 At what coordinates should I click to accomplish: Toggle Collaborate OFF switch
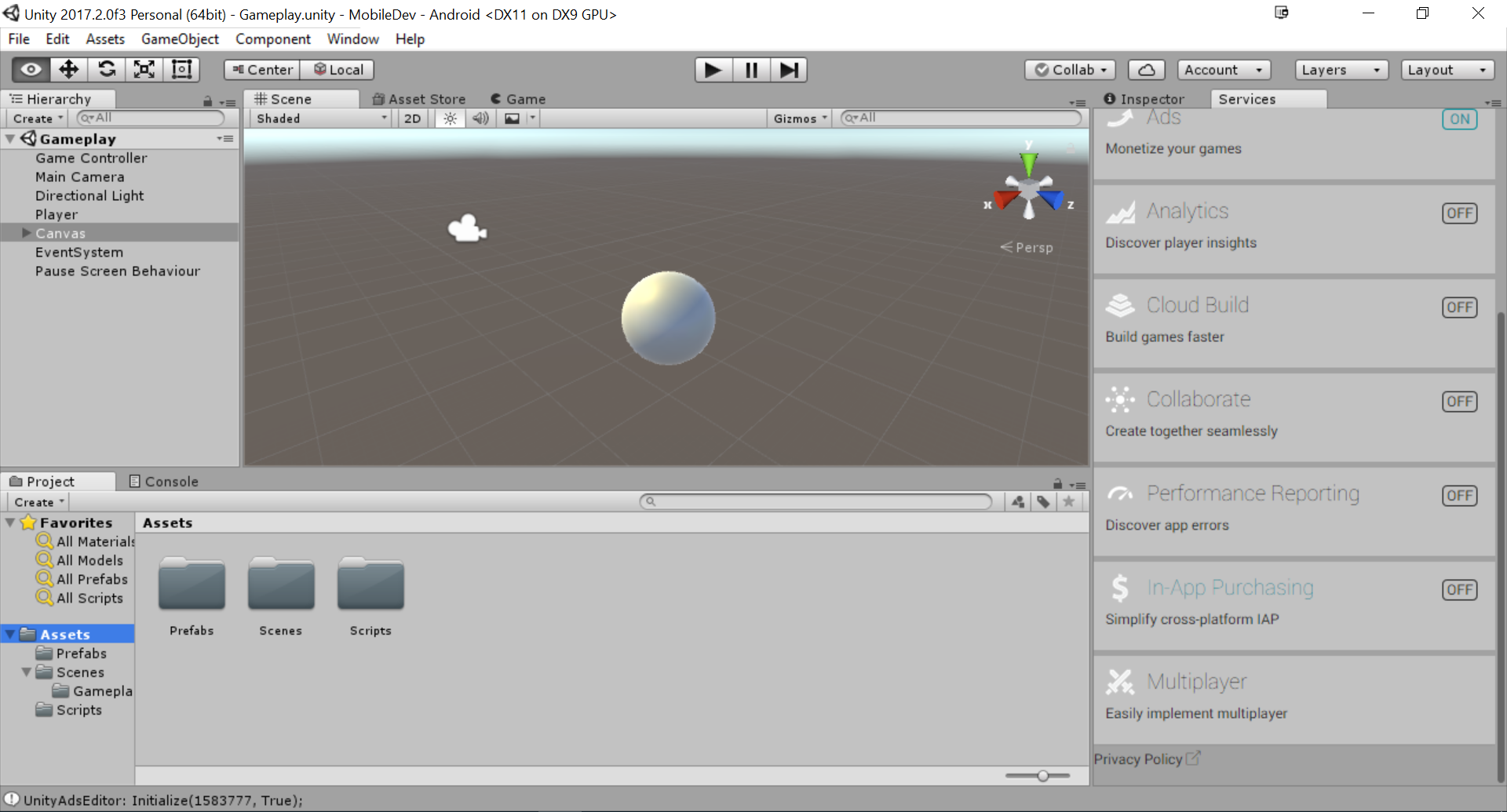coord(1459,402)
